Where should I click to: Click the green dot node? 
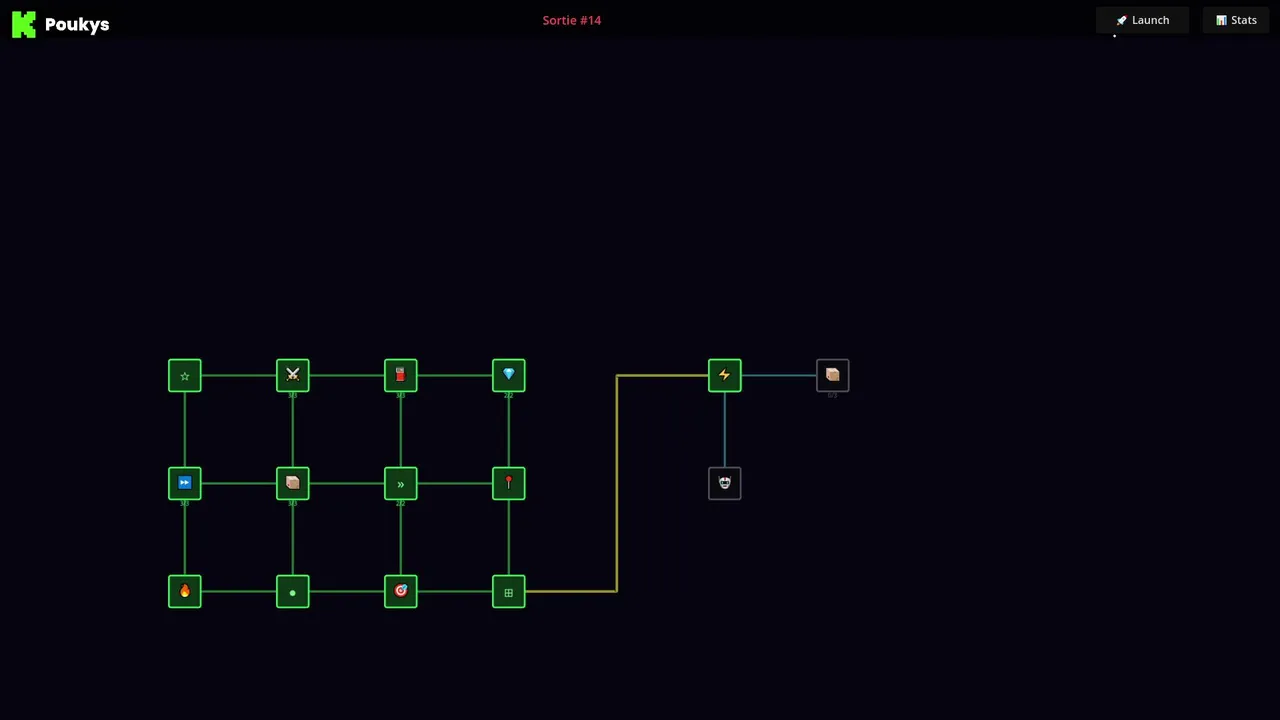coord(293,591)
